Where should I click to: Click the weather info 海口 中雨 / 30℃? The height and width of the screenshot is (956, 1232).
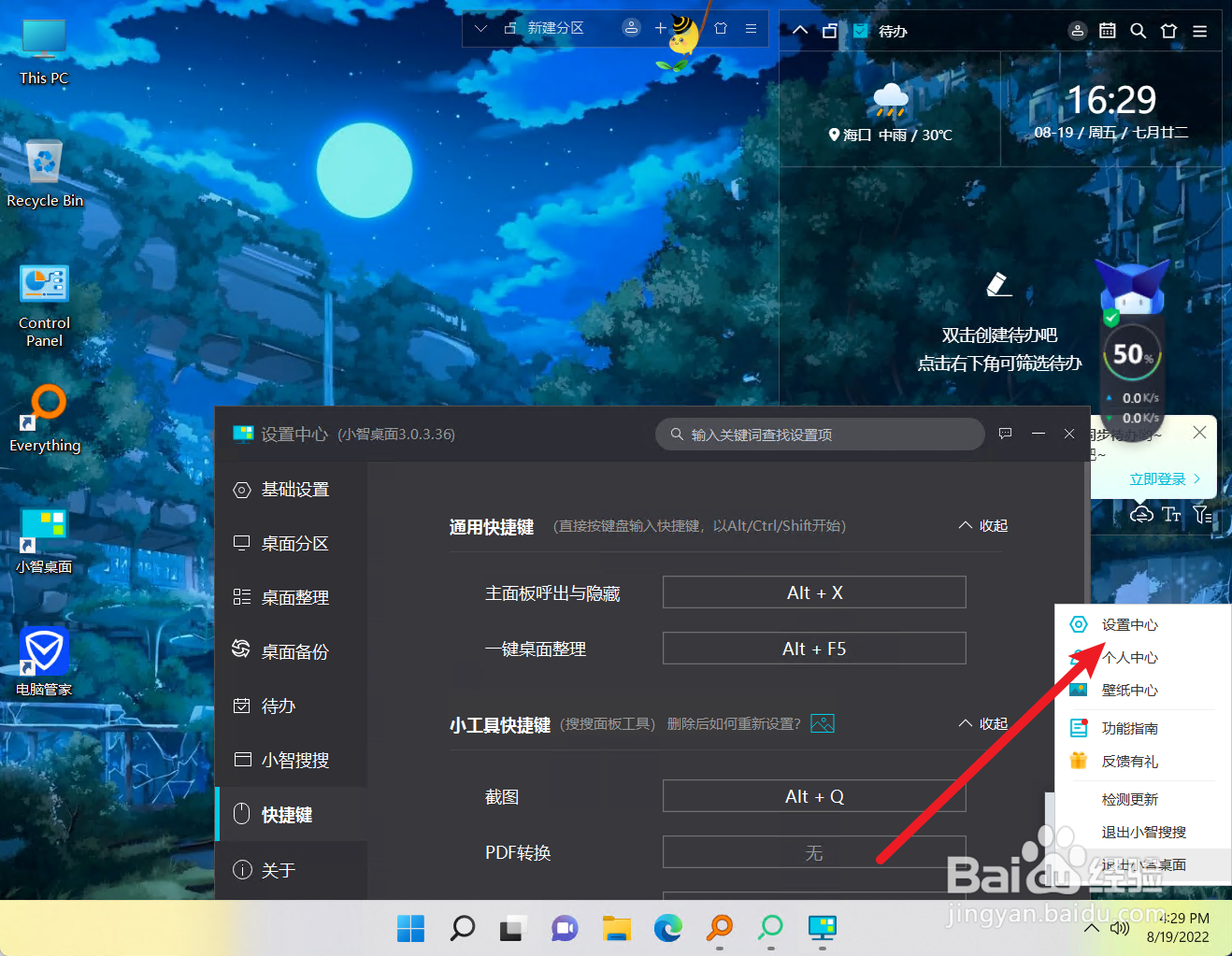click(890, 135)
